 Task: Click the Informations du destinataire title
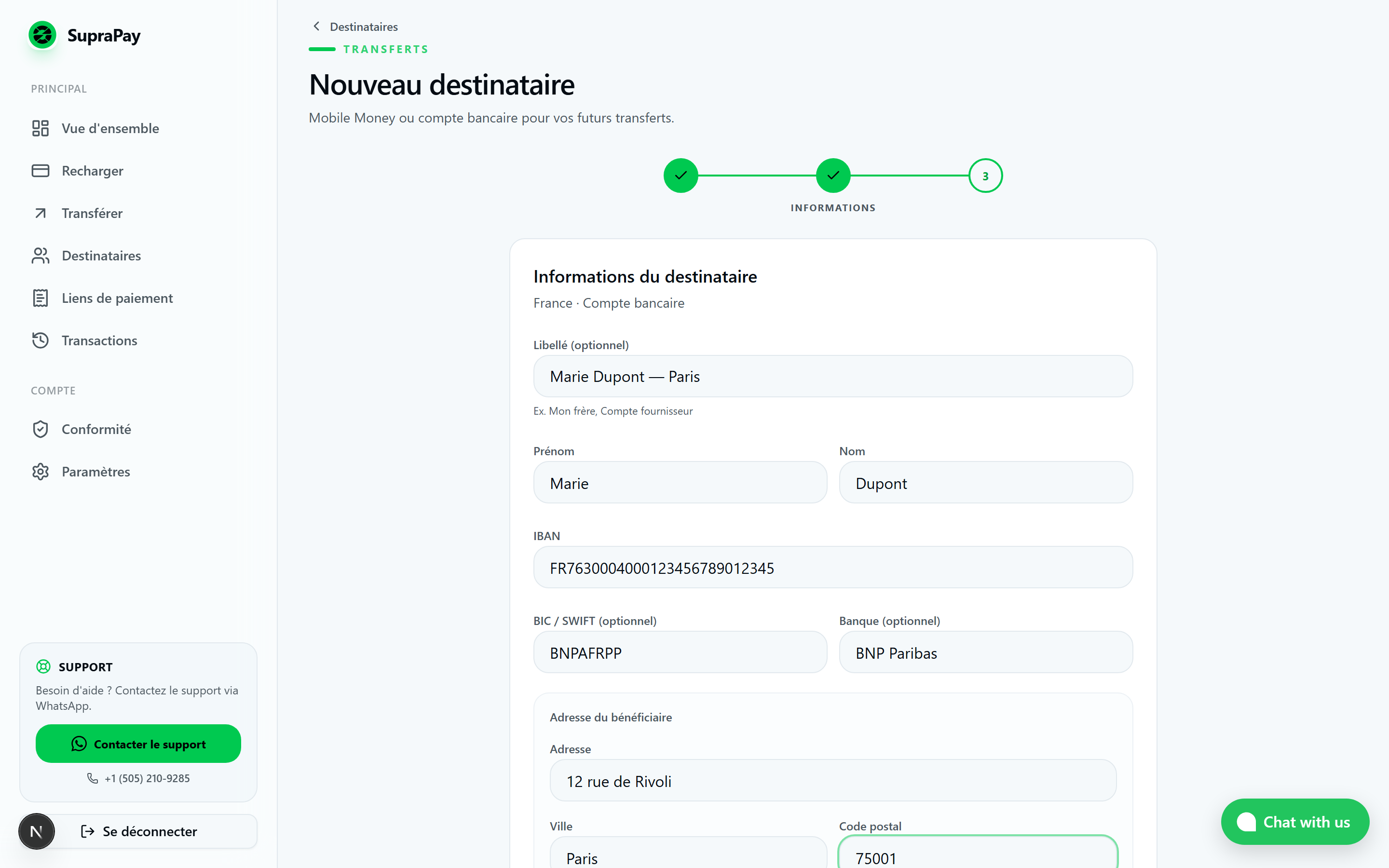tap(644, 277)
